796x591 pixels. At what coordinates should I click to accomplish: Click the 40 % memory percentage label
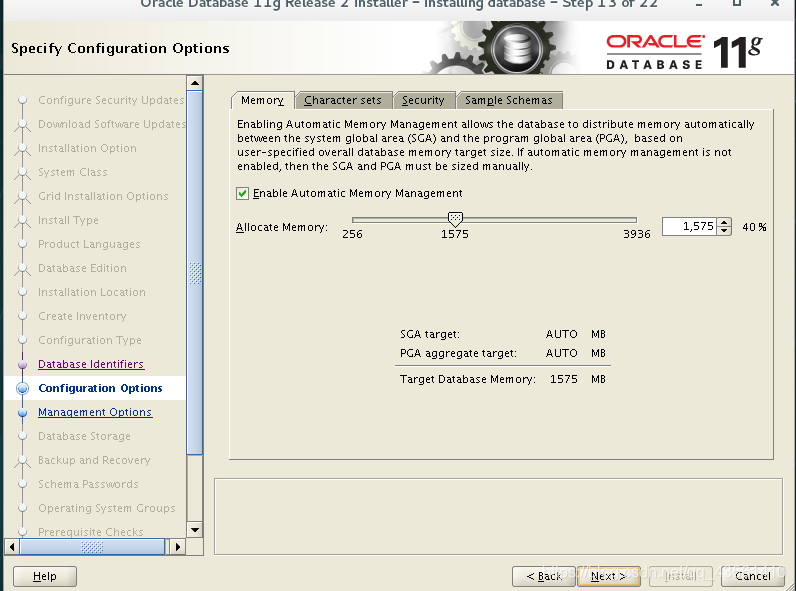point(754,227)
